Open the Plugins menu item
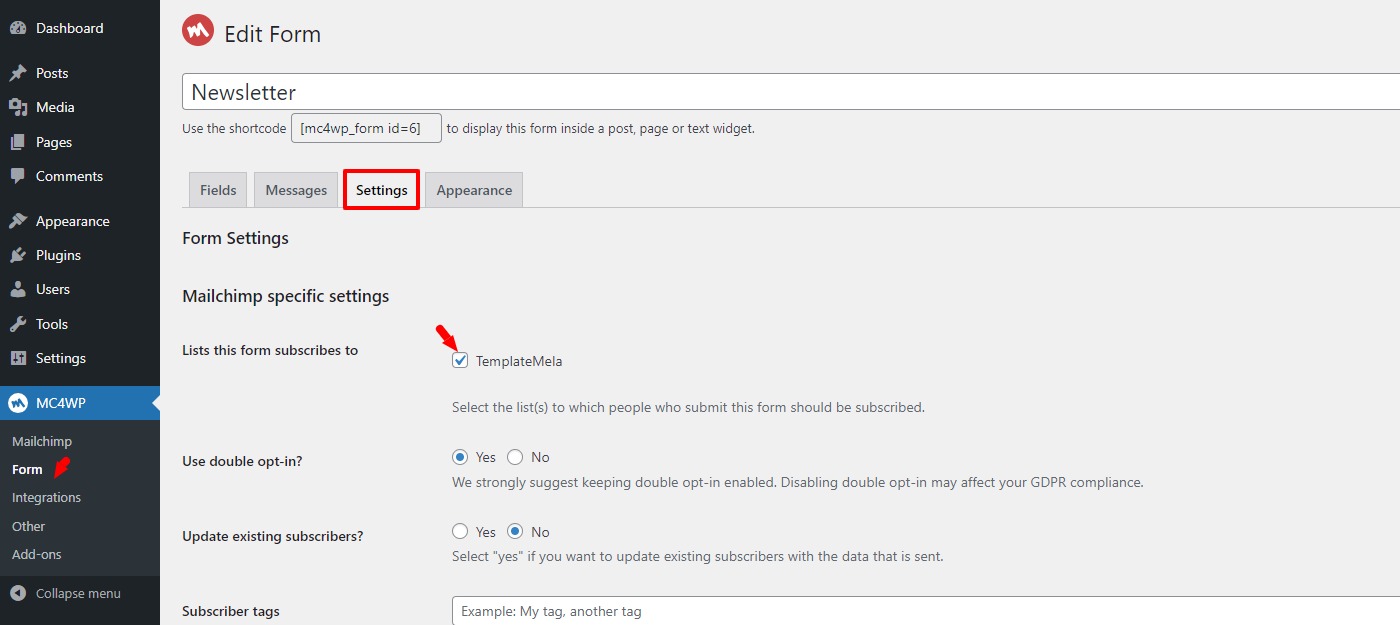Viewport: 1400px width, 625px height. (80, 255)
